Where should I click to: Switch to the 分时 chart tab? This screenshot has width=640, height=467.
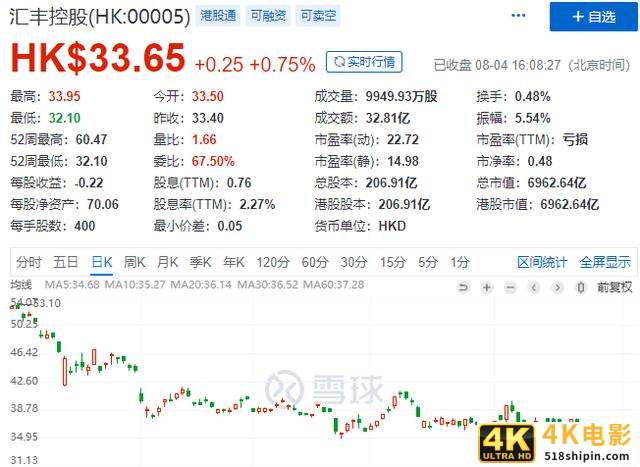29,262
